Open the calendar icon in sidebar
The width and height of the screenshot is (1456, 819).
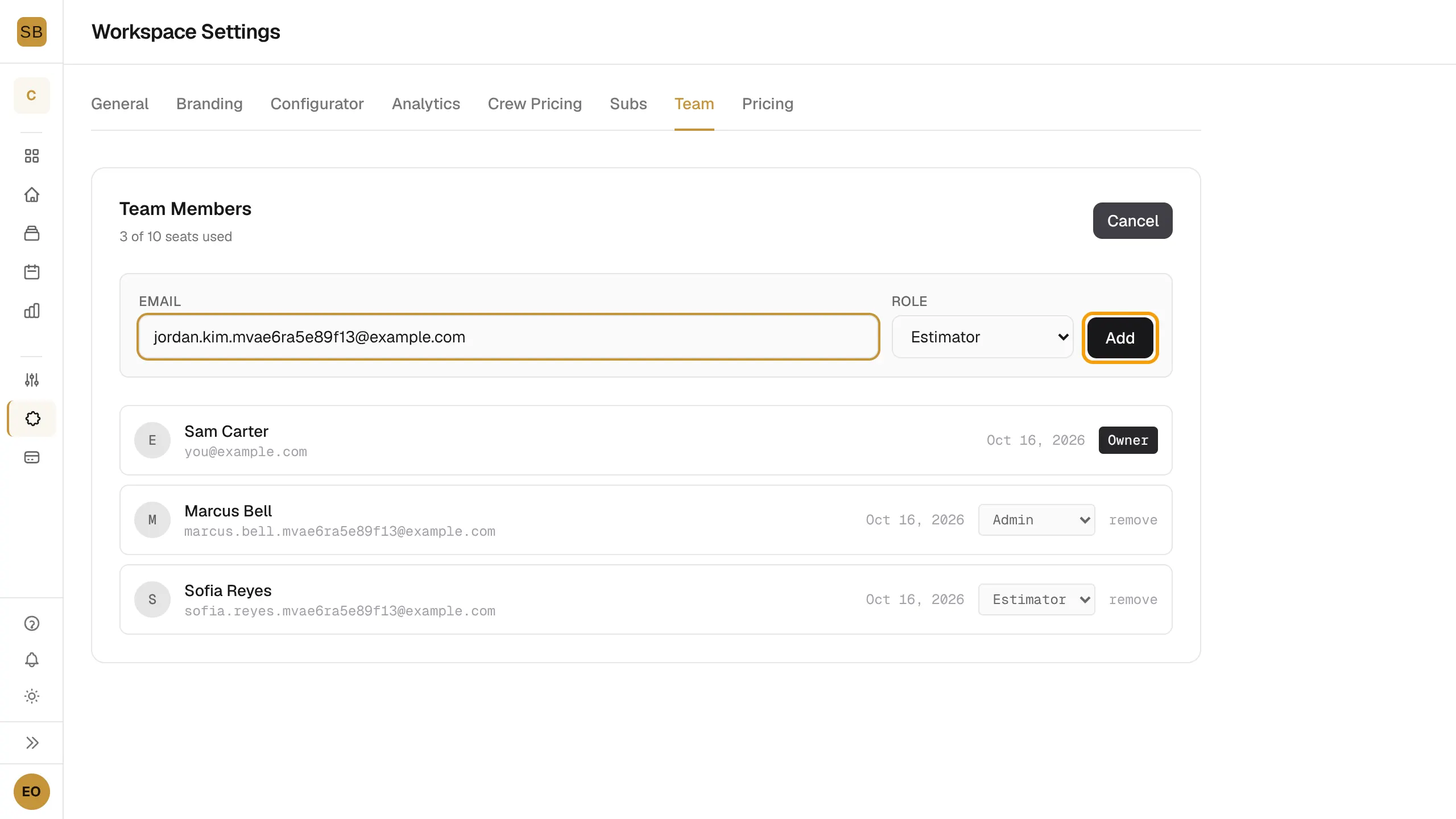[32, 272]
